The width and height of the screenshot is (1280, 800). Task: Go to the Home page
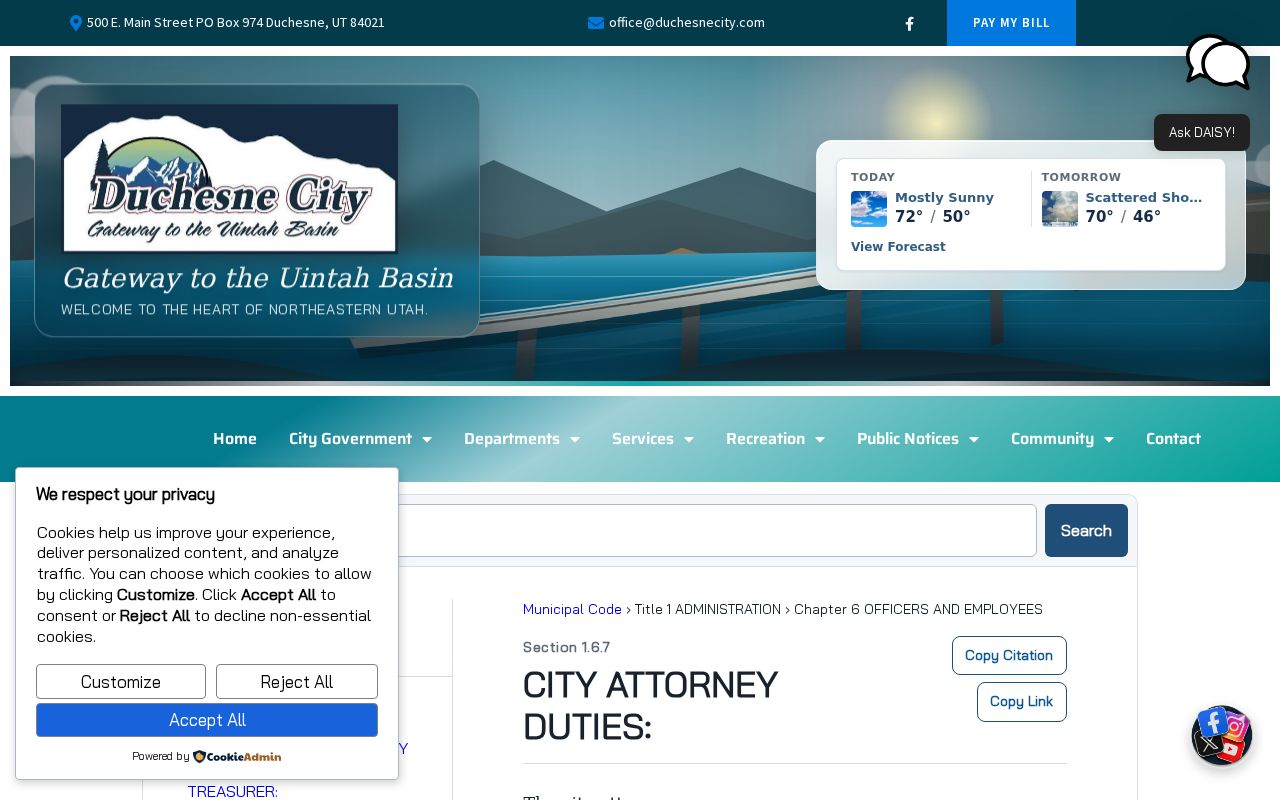235,439
